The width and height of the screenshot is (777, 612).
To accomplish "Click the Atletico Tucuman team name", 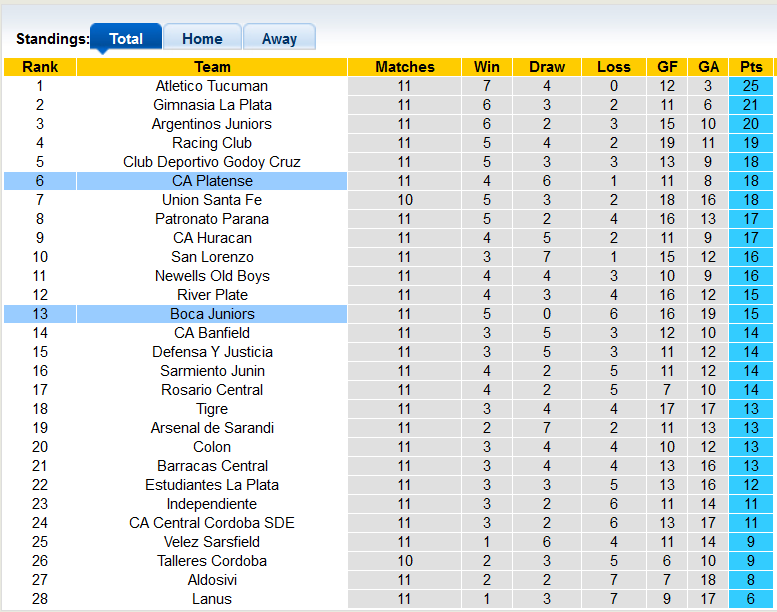I will [212, 86].
